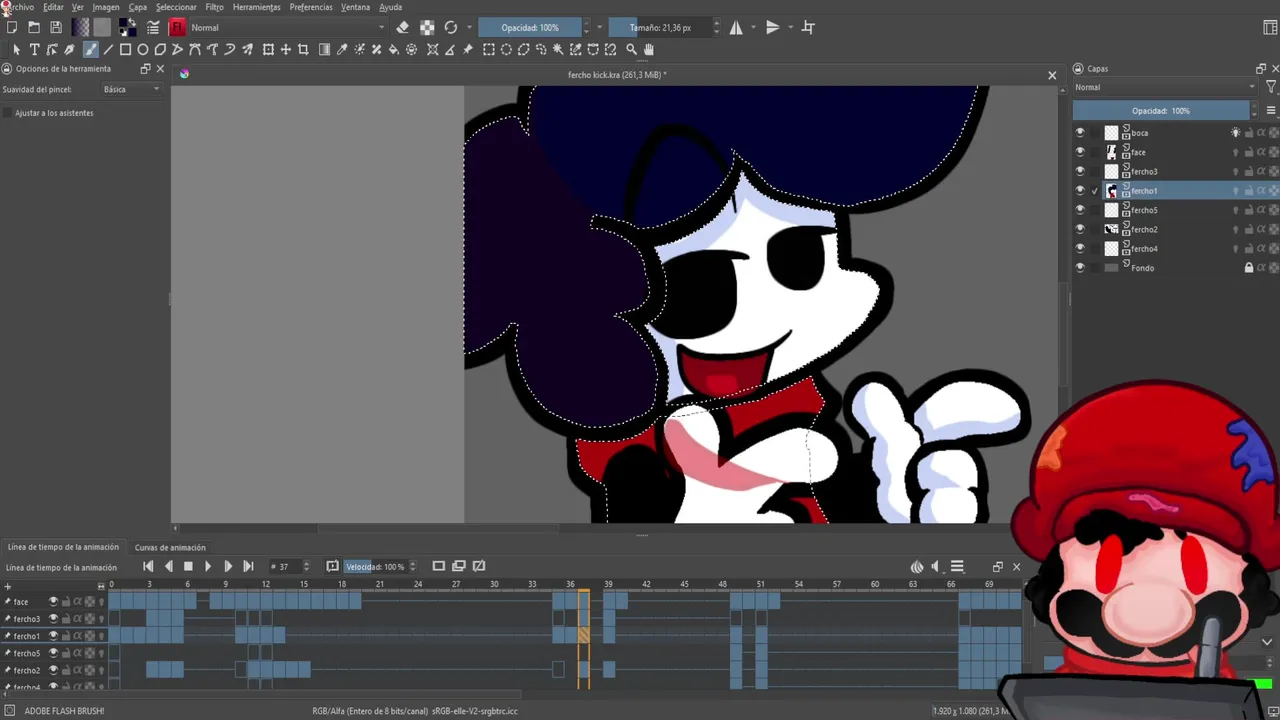Select the move layer tool
Image resolution: width=1280 pixels, height=720 pixels.
point(285,49)
